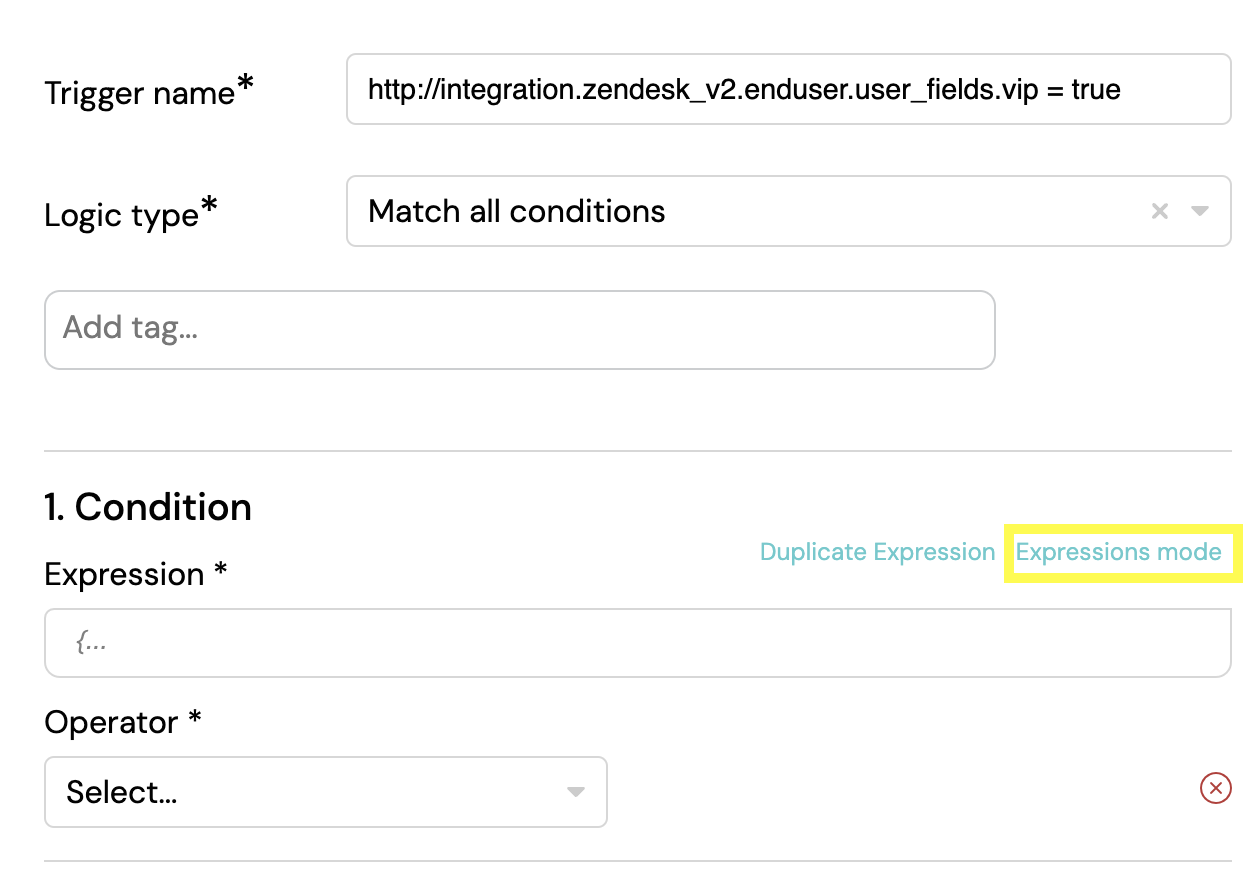Select the 'Match all conditions' value

click(x=516, y=211)
